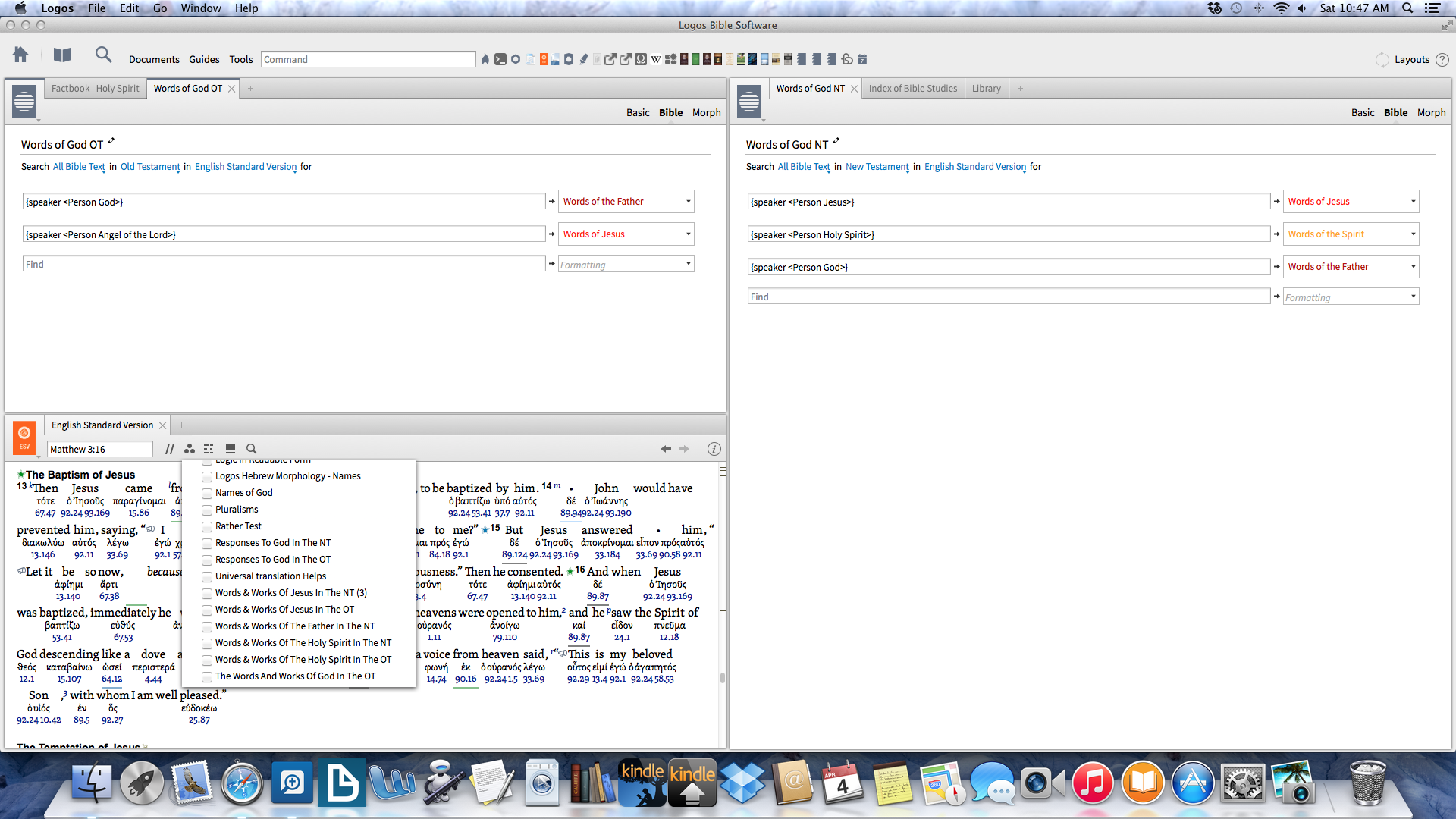Open Safari from the dock
Image resolution: width=1456 pixels, height=819 pixels.
[x=242, y=783]
